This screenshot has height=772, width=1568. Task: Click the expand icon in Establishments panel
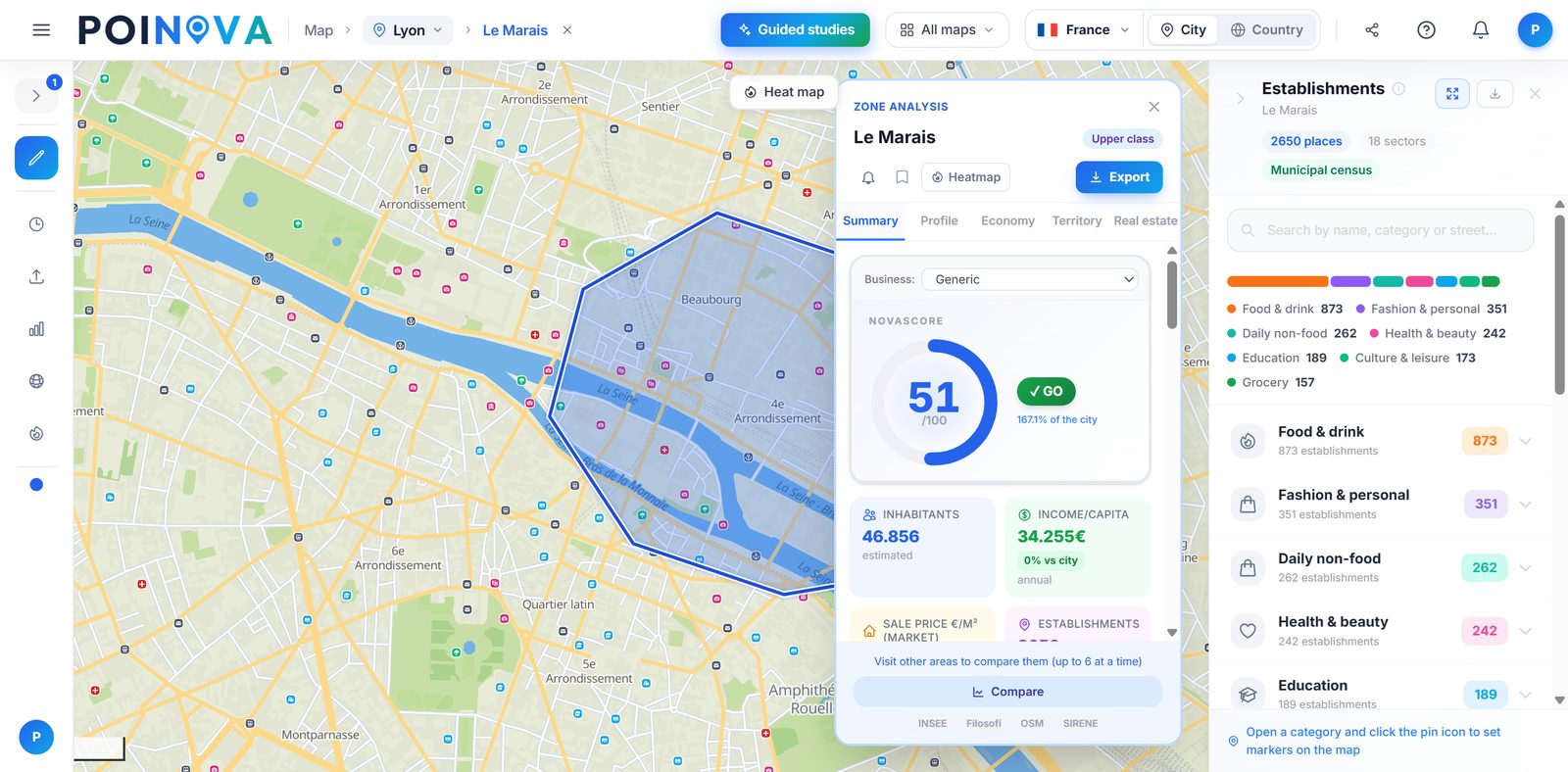1452,94
